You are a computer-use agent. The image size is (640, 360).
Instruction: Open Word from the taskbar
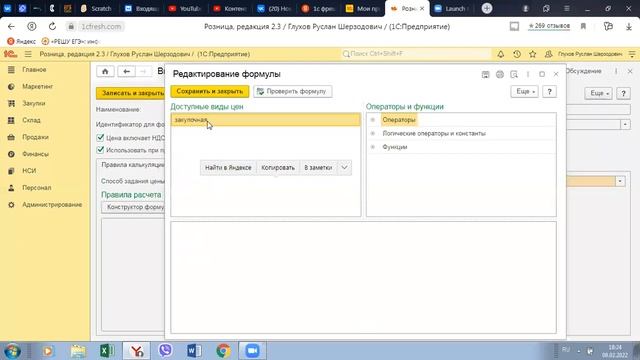194,351
